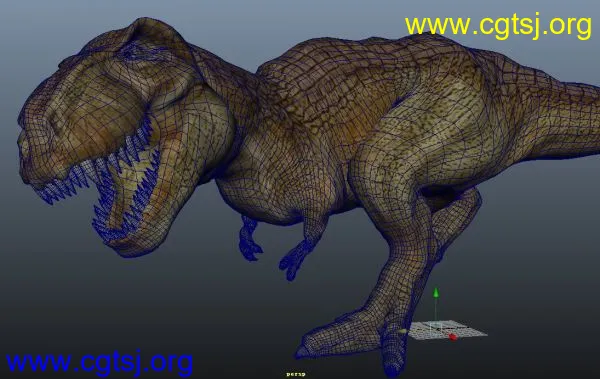Click the persp camera label
Image resolution: width=600 pixels, height=379 pixels.
(x=296, y=374)
